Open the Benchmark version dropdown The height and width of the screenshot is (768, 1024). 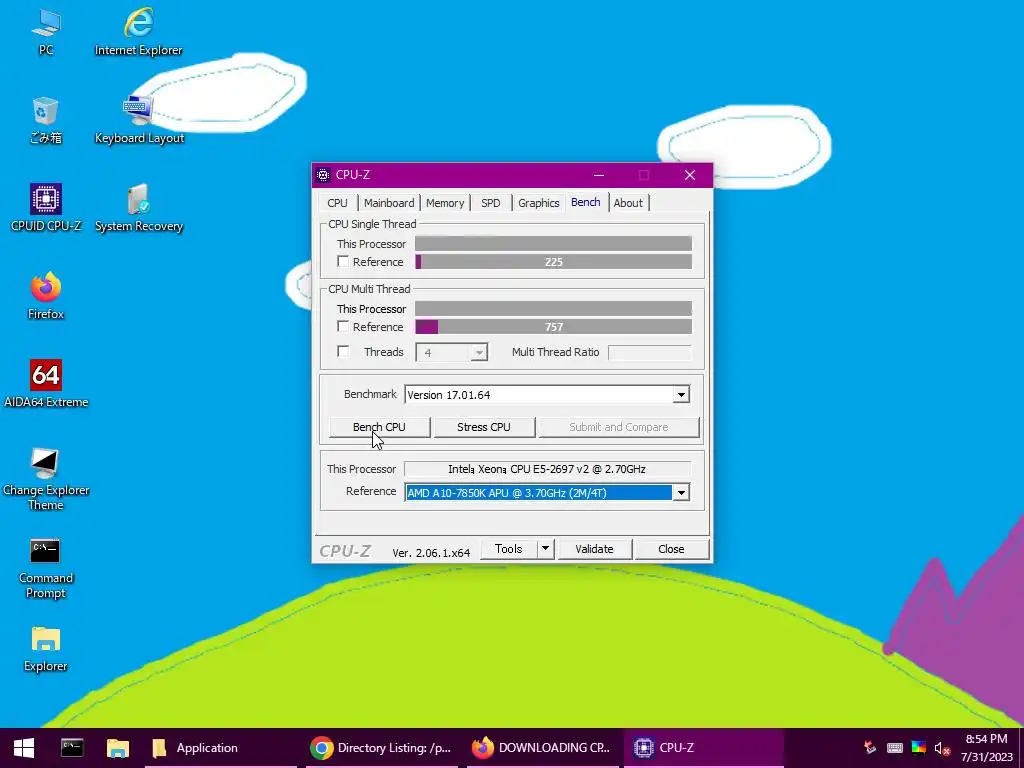coord(681,394)
